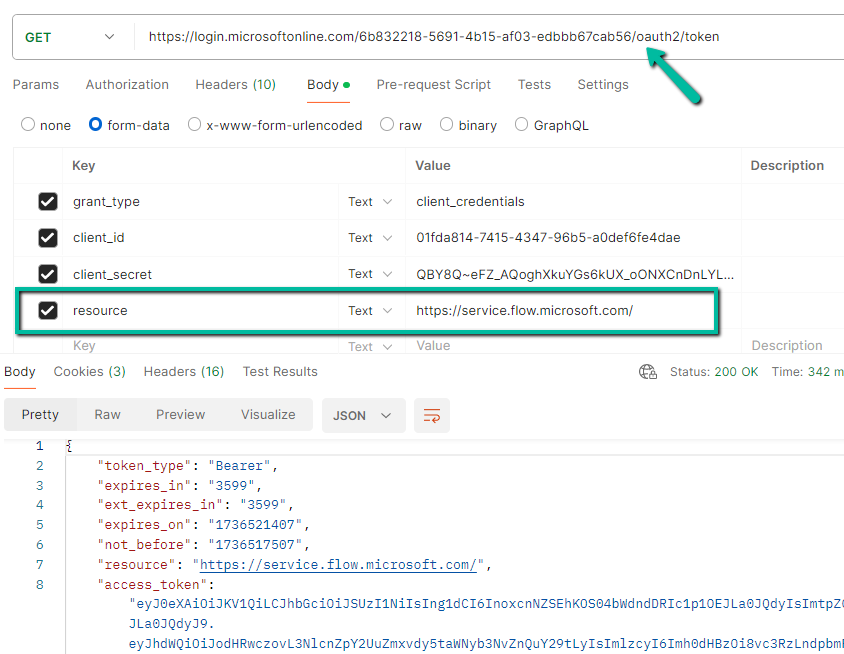Choose the raw body option
This screenshot has height=654, width=844.
(x=386, y=125)
